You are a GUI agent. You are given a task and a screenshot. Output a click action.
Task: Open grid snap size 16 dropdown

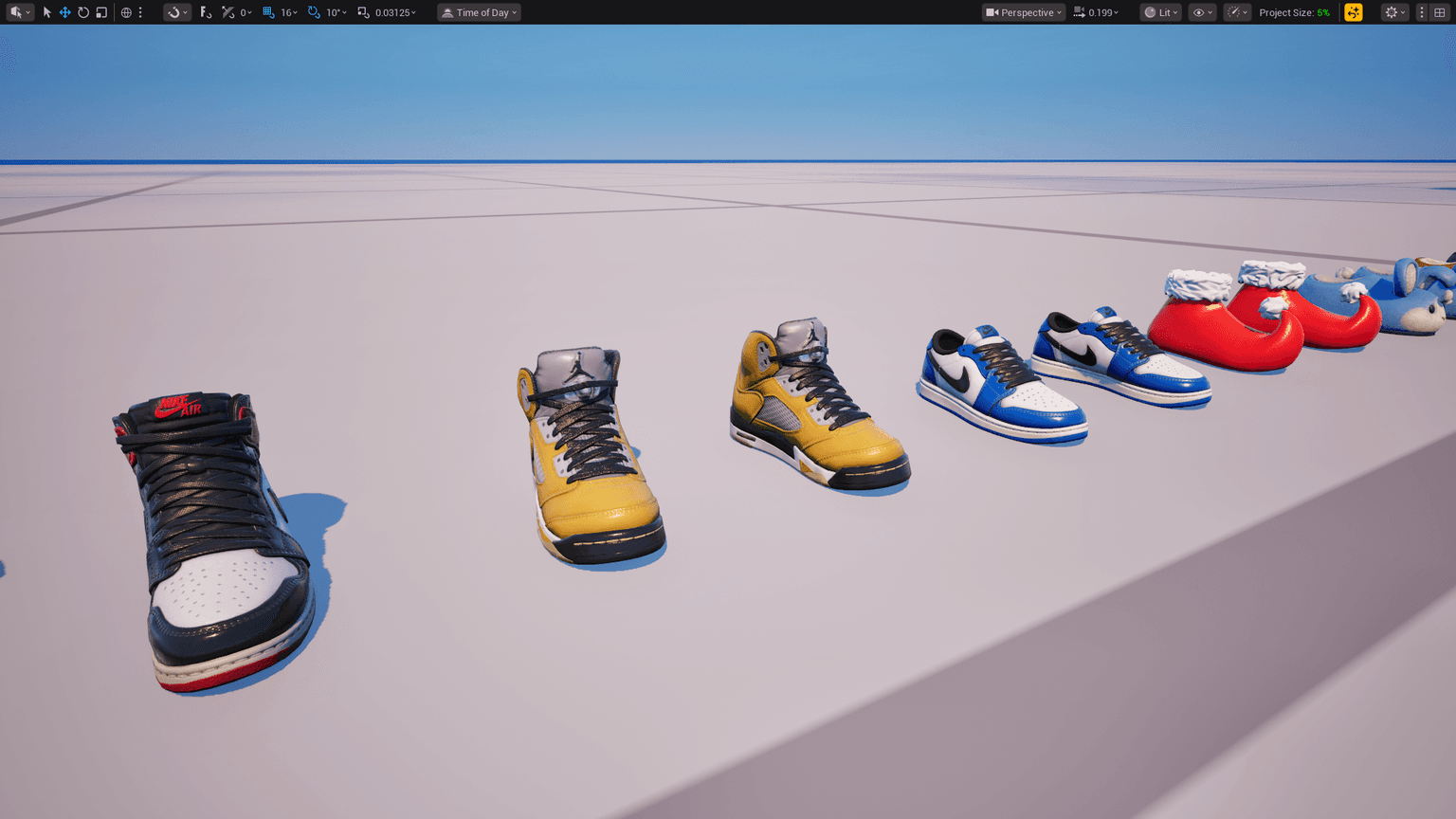click(289, 12)
